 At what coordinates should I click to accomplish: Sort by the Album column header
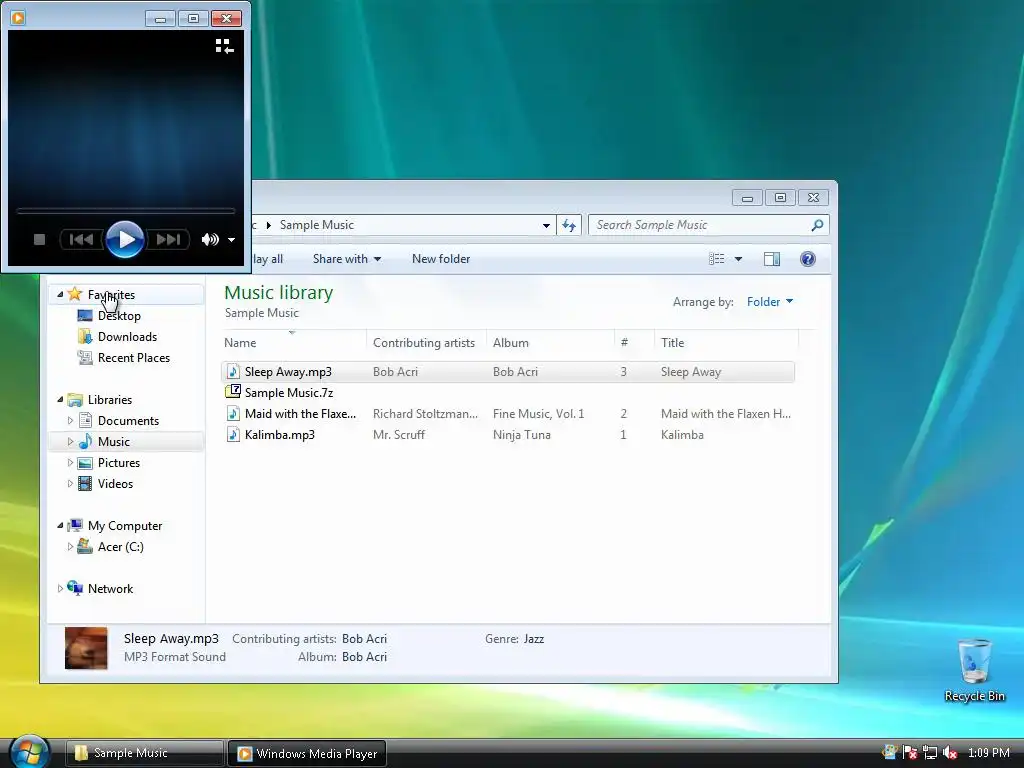[550, 343]
